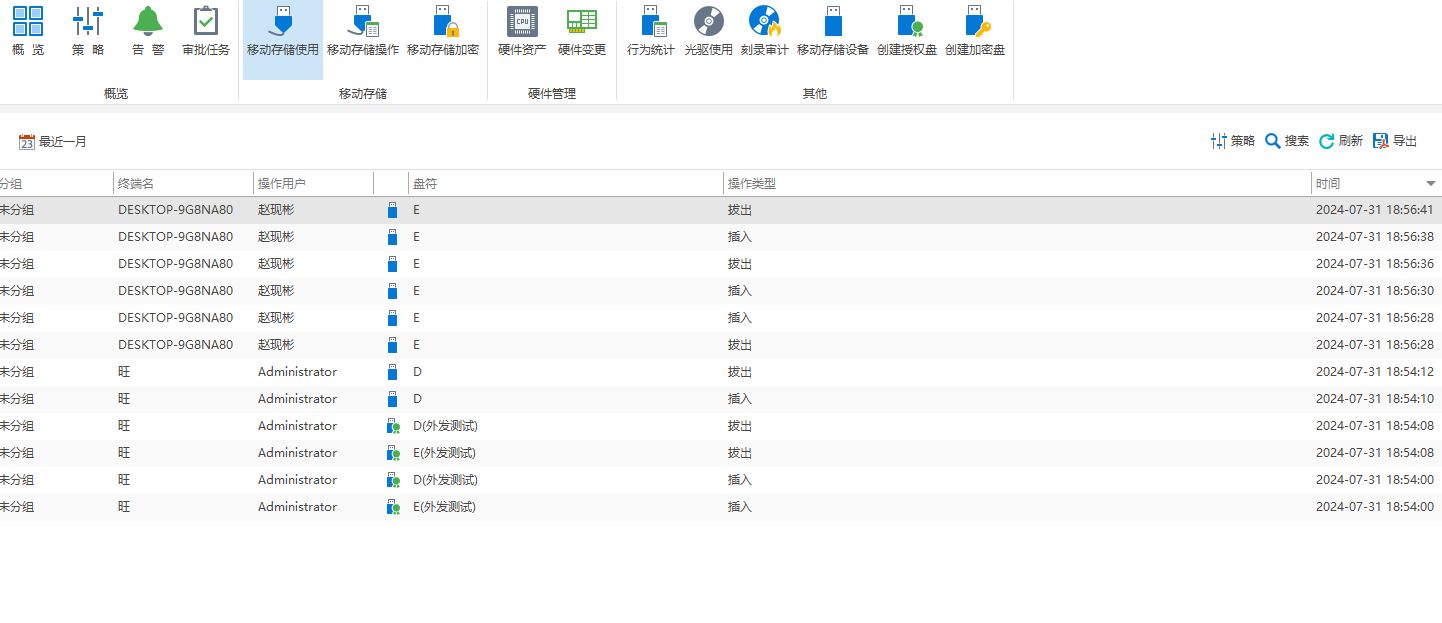Screen dimensions: 1442x623
Task: Click USB drive icon in 18:54:12 row
Action: pos(392,372)
